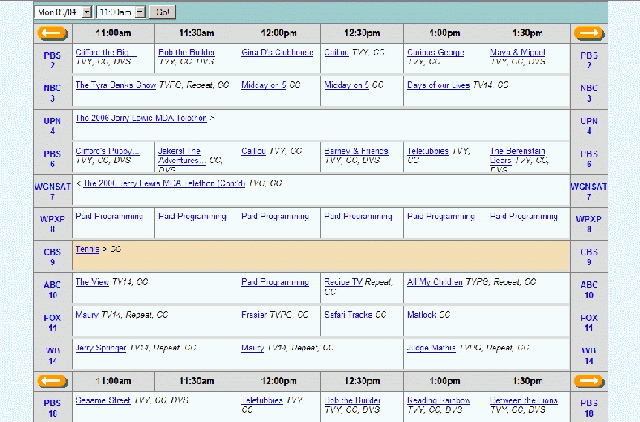This screenshot has height=422, width=640.
Task: Open Days of our Lives listing
Action: (x=438, y=85)
